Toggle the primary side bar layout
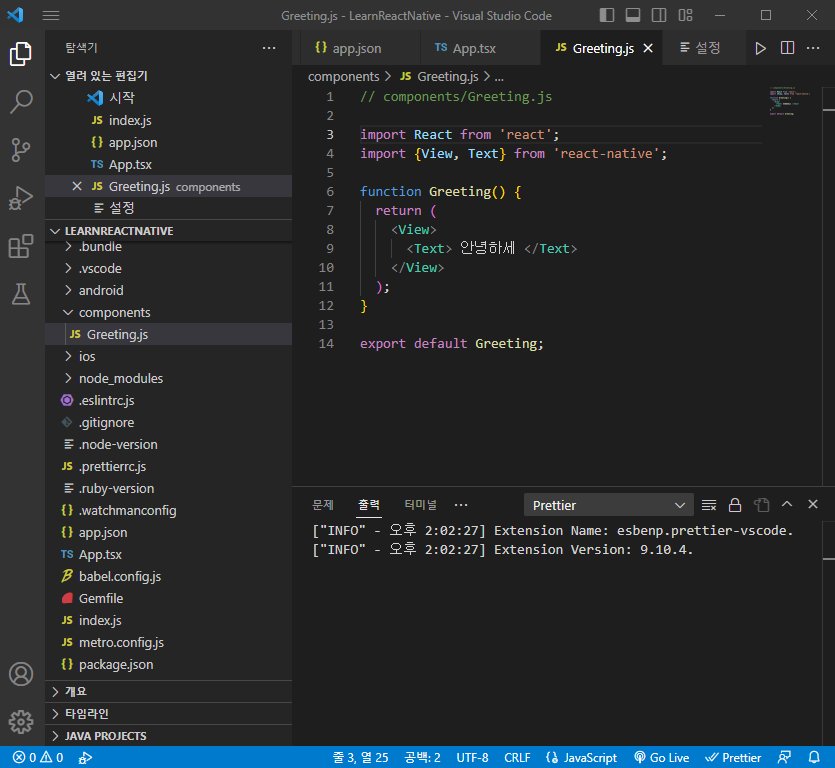The width and height of the screenshot is (835, 768). pos(607,15)
